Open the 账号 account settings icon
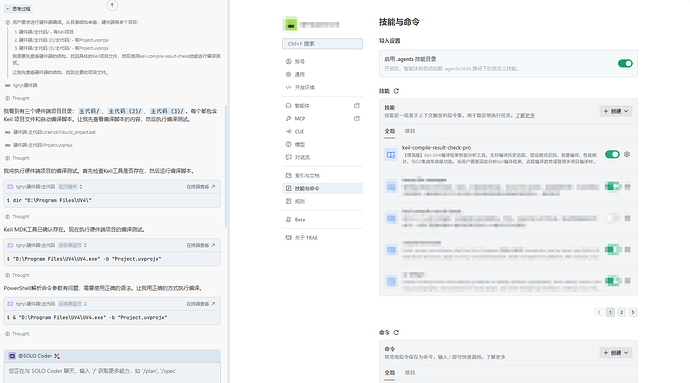The image size is (690, 383). tap(289, 62)
